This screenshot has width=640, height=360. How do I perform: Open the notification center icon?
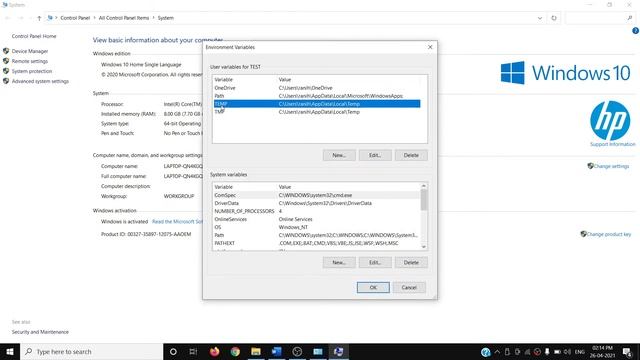[627, 352]
